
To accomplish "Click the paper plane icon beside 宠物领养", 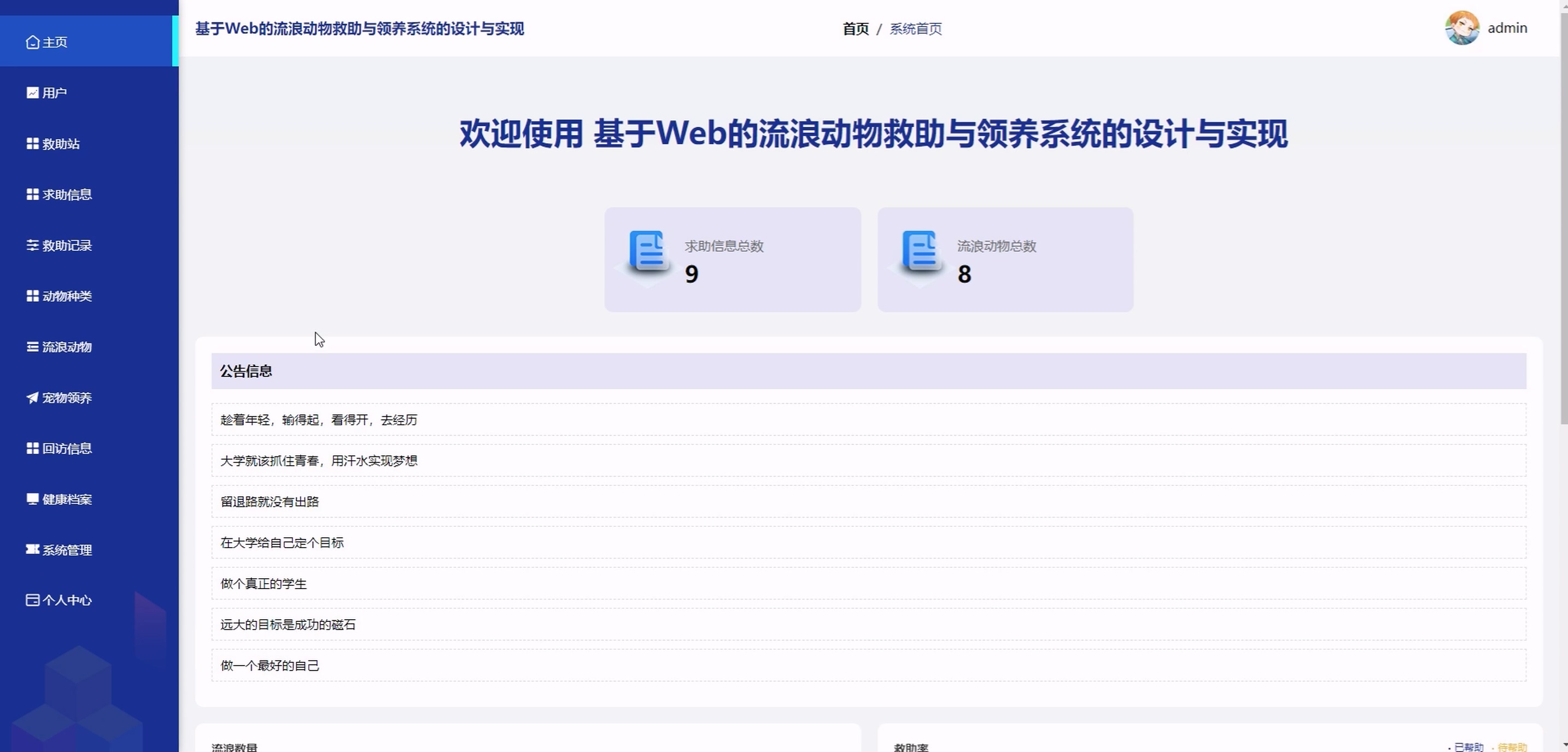I will point(32,397).
